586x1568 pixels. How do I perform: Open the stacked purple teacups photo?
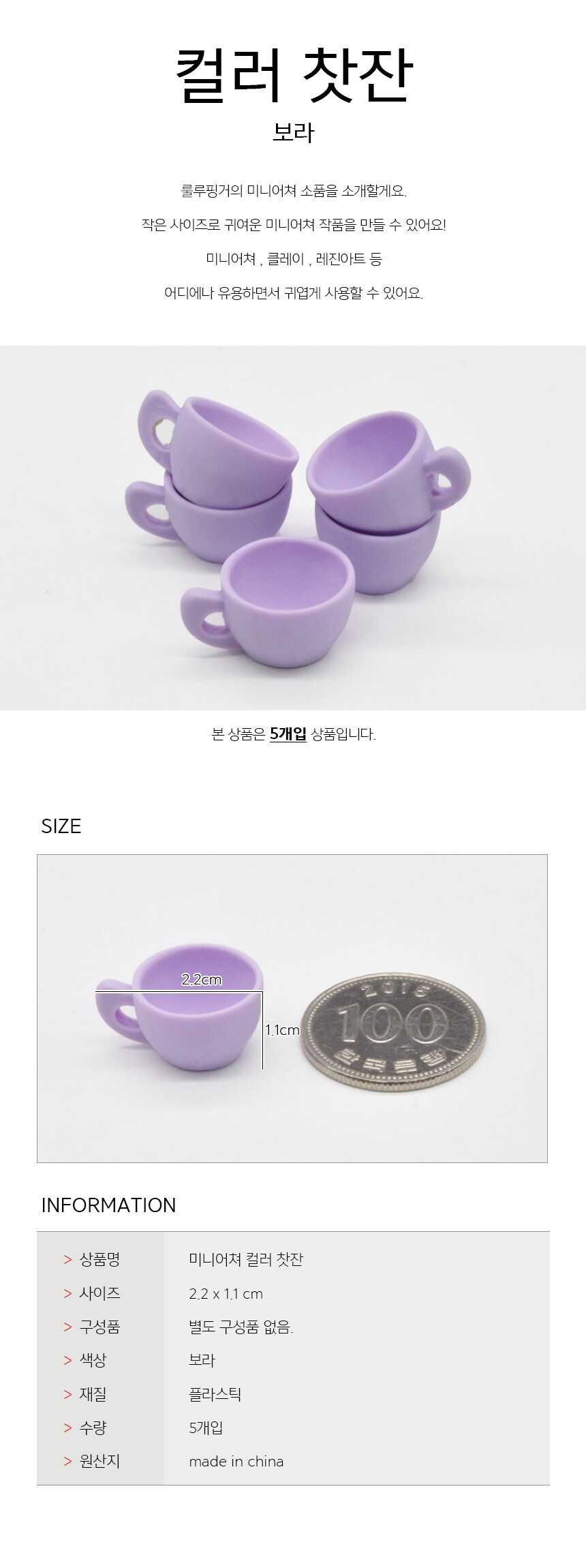pos(293,528)
